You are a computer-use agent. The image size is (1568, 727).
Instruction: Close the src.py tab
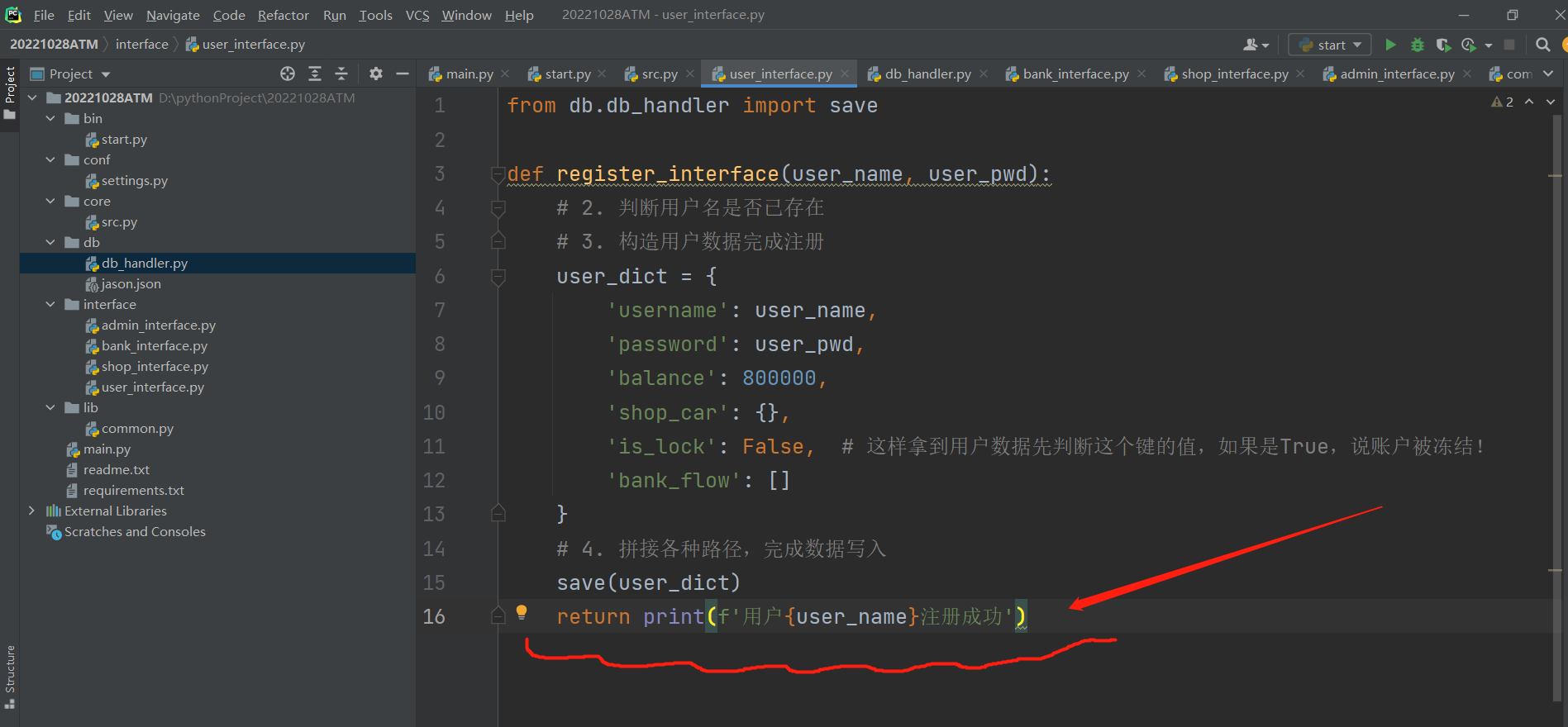click(689, 74)
